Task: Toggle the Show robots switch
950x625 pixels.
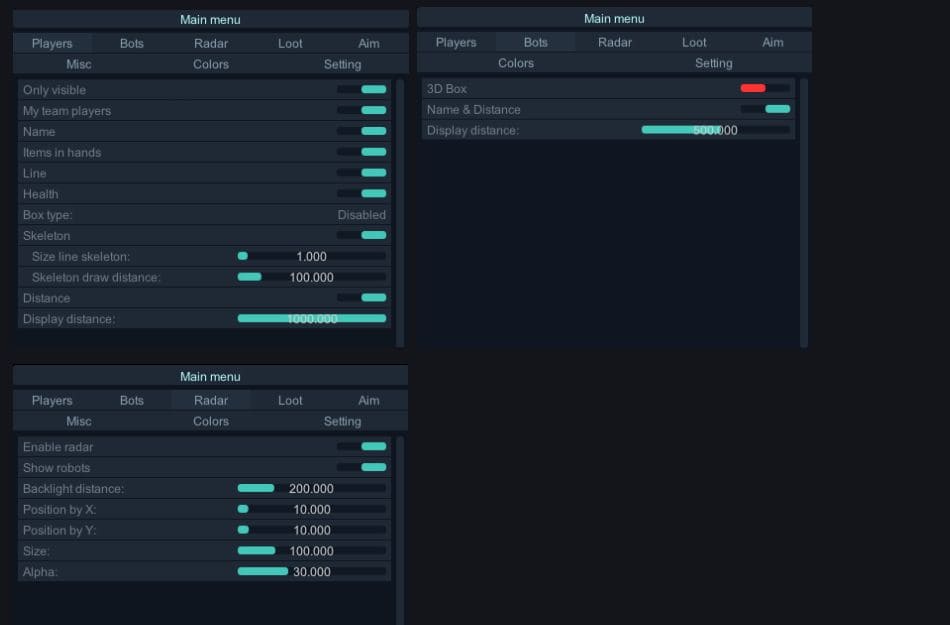Action: pos(362,468)
